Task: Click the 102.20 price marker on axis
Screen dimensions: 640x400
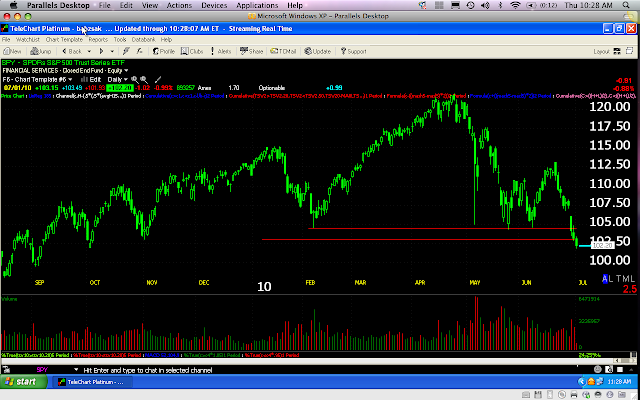Action: coord(602,245)
